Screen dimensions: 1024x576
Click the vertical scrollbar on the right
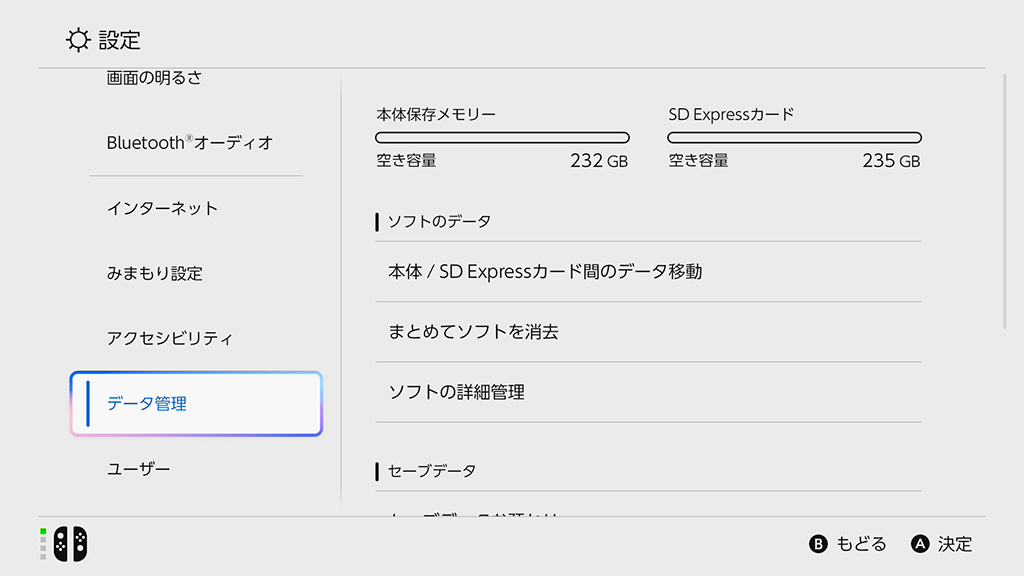[x=1005, y=200]
